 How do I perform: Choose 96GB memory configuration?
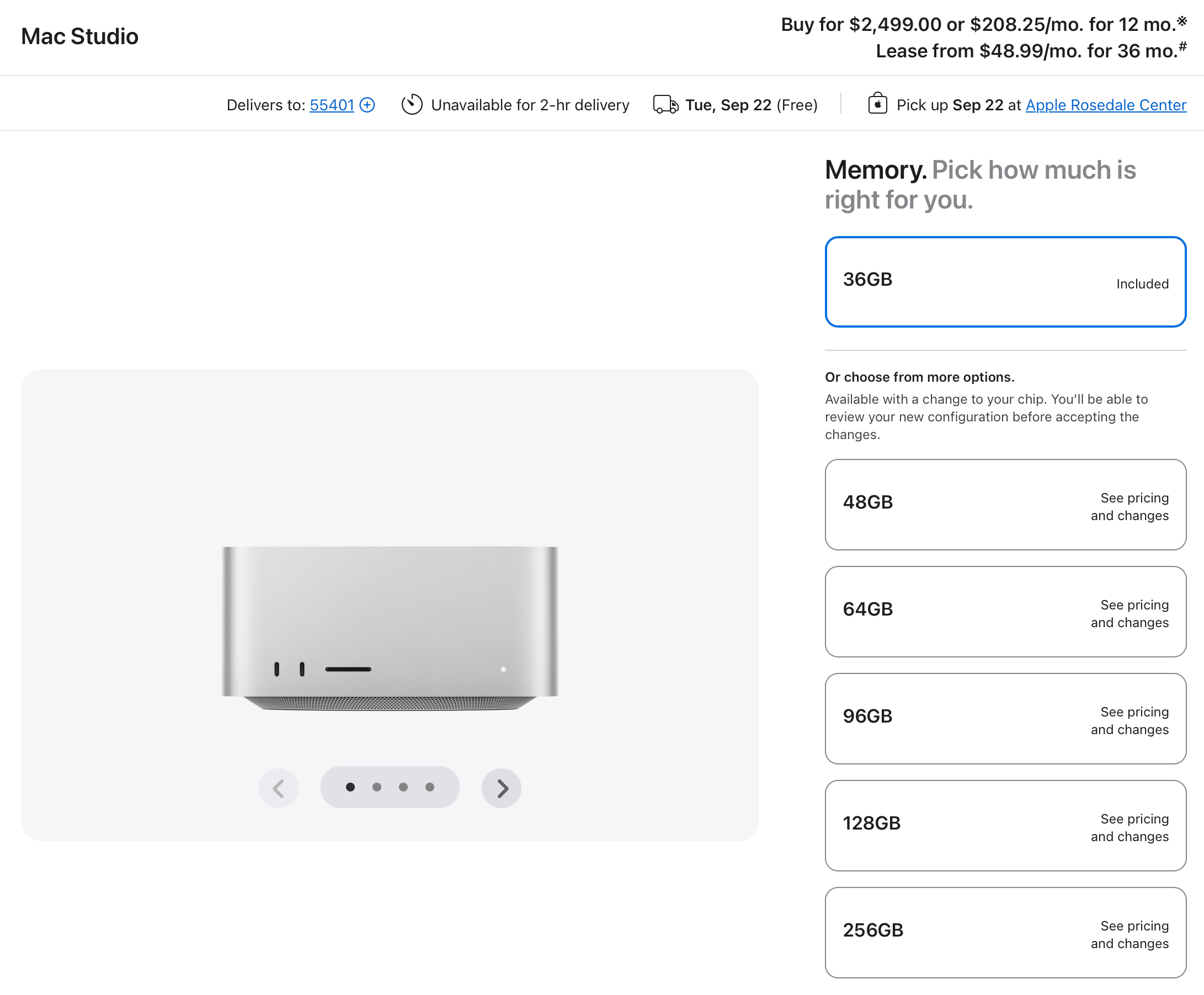(x=1005, y=719)
